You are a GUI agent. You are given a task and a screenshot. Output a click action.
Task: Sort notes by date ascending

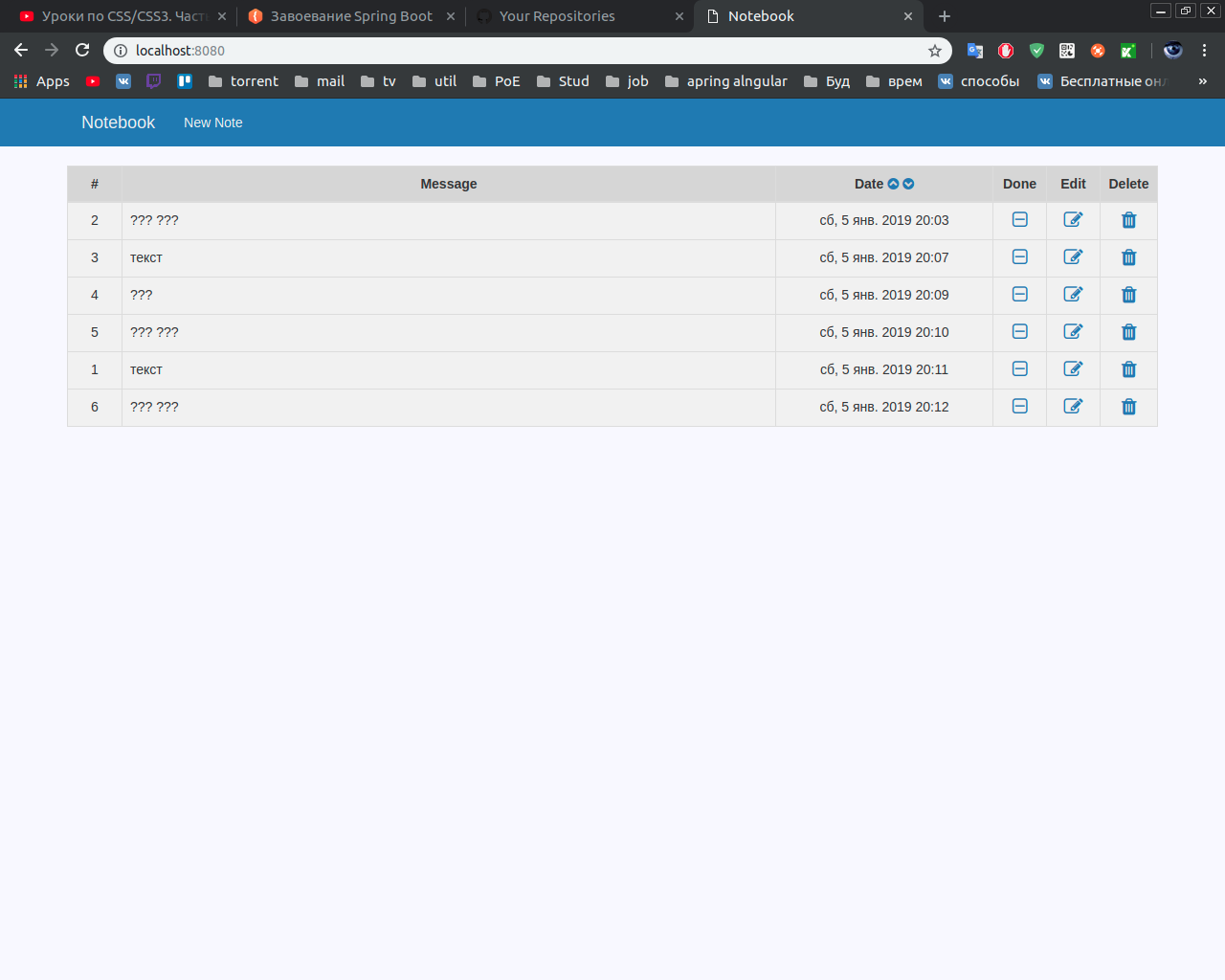(893, 184)
